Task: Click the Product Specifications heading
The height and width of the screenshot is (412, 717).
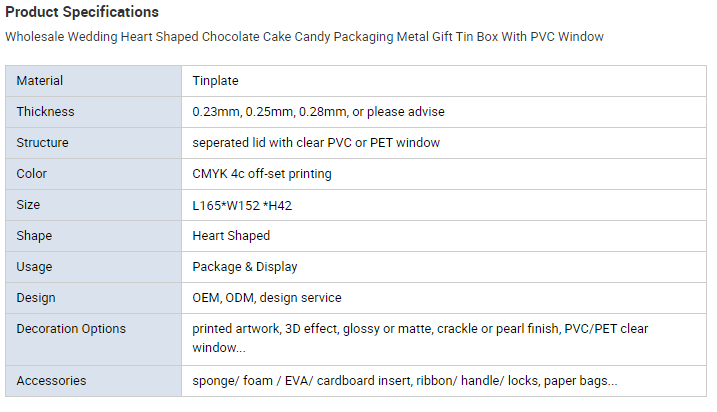Action: 82,12
